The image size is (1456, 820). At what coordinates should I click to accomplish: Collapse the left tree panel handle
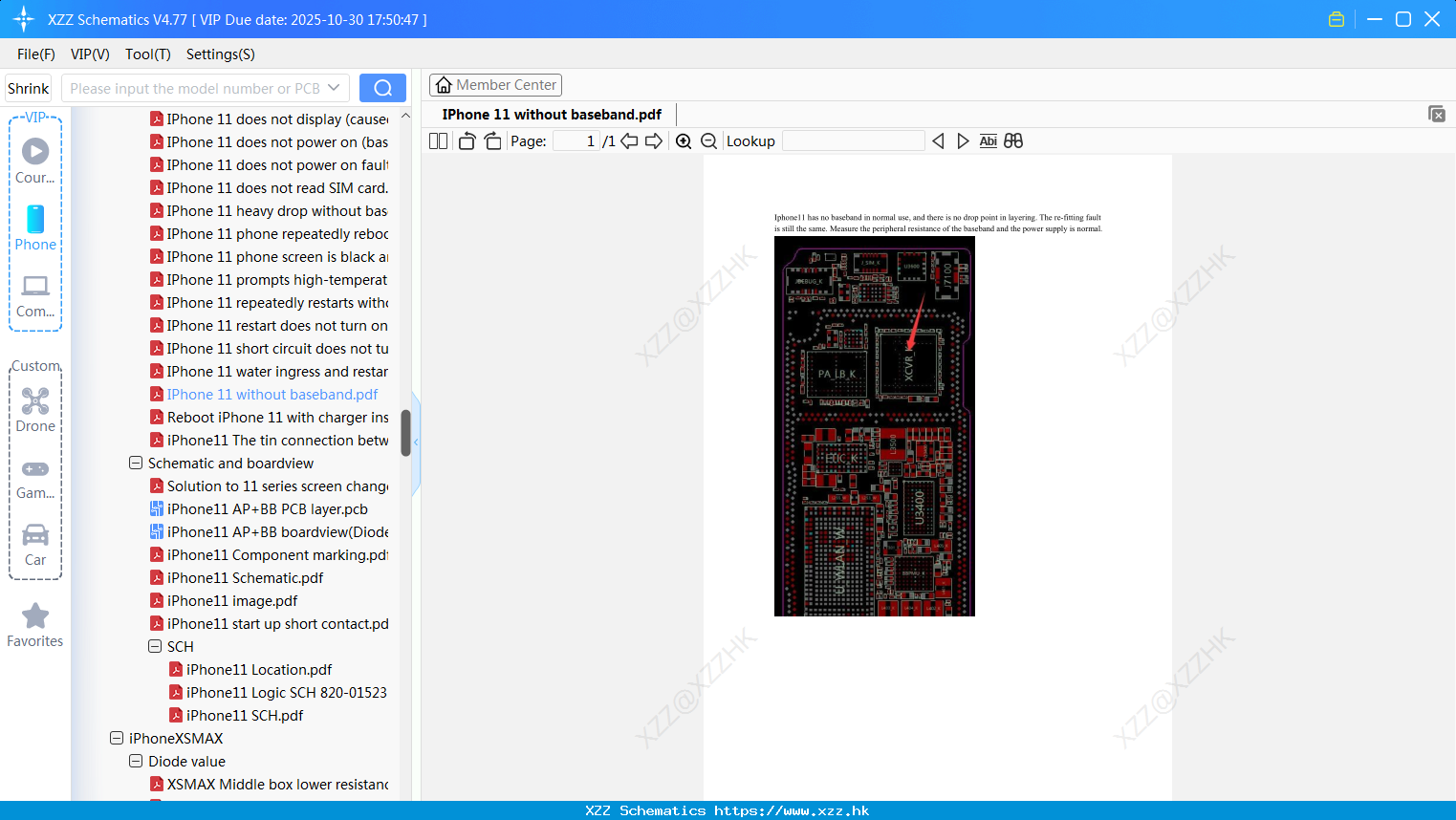(416, 442)
